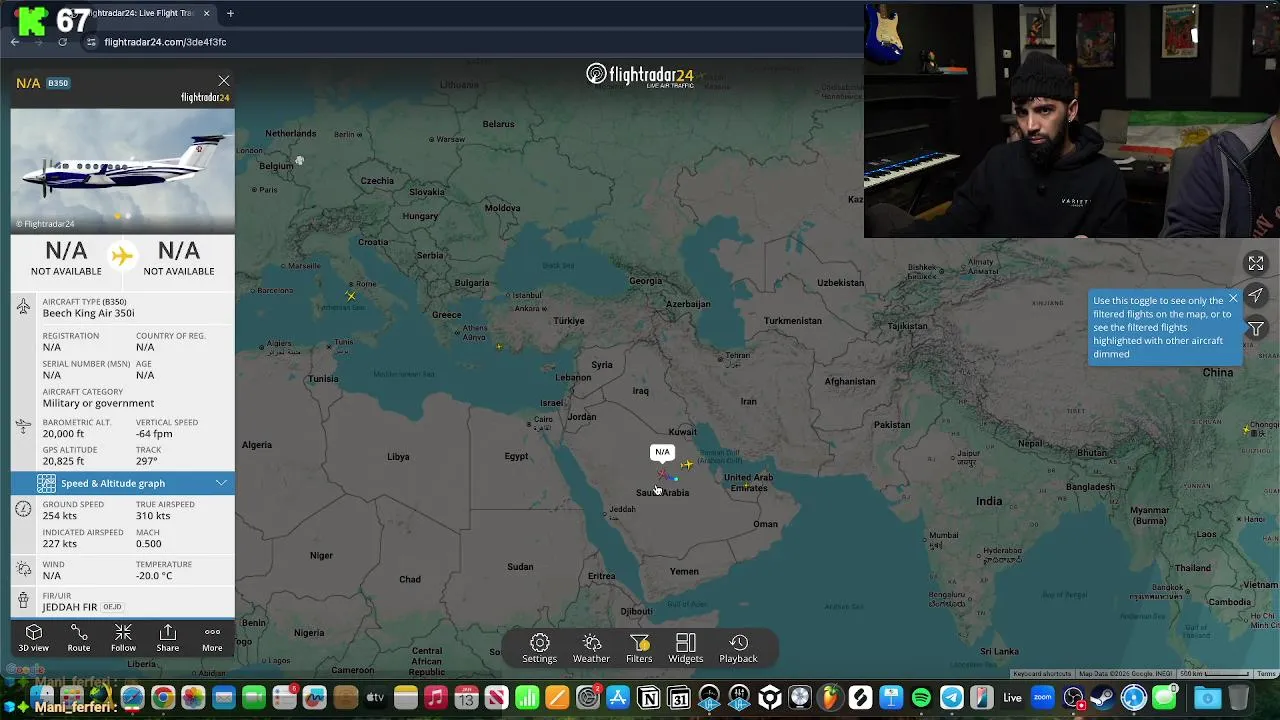Focus the flightradar24.com address bar
The height and width of the screenshot is (720, 1280).
[165, 42]
